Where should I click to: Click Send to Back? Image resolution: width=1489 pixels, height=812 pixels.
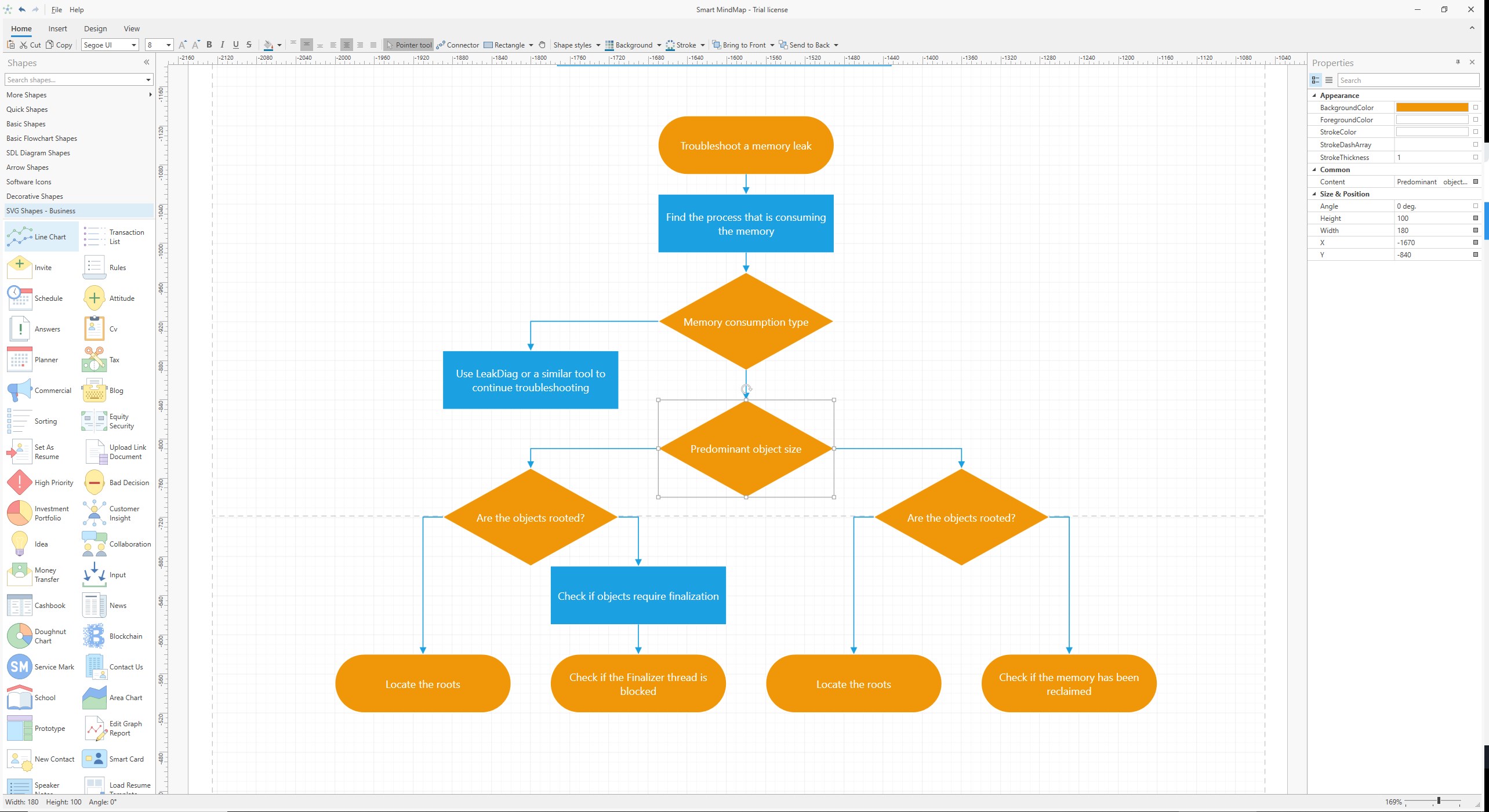click(807, 45)
